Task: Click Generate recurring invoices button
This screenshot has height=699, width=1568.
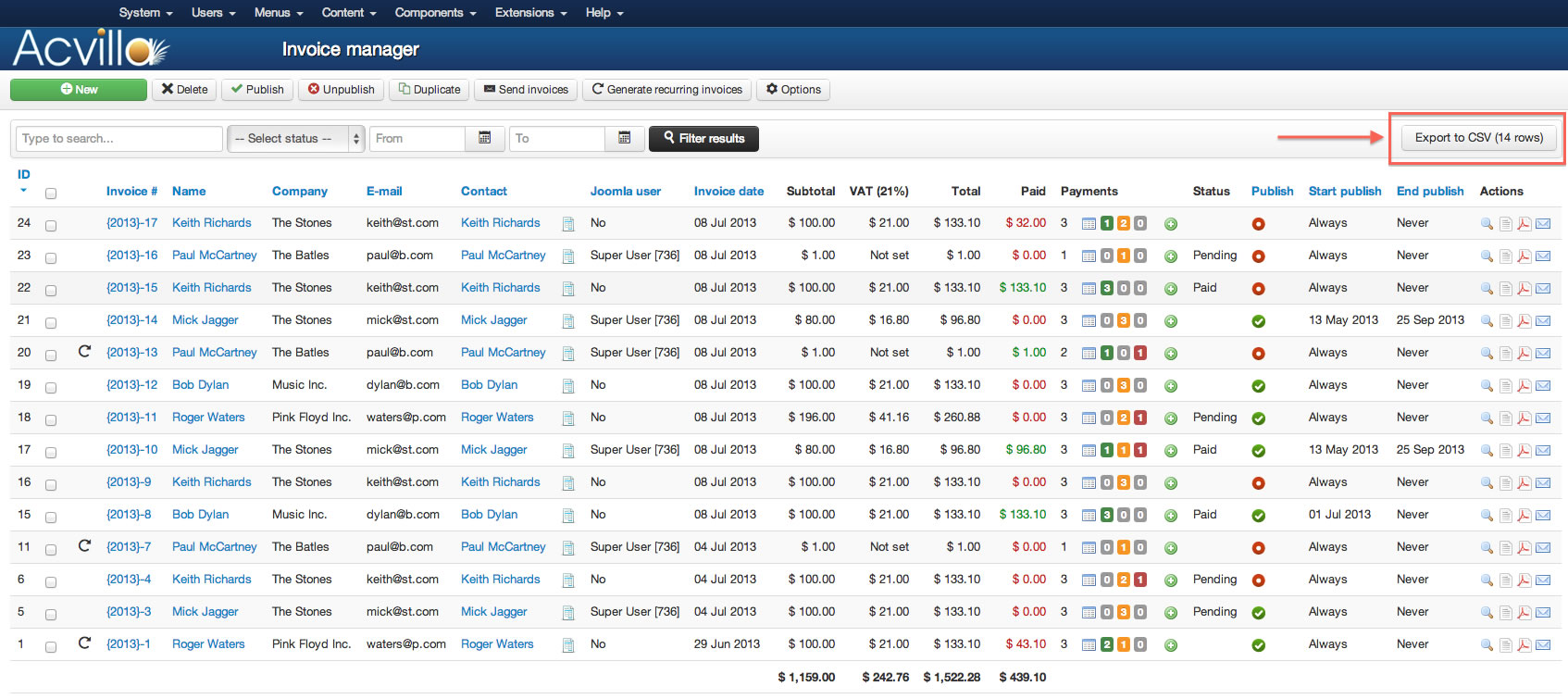Action: [x=667, y=89]
